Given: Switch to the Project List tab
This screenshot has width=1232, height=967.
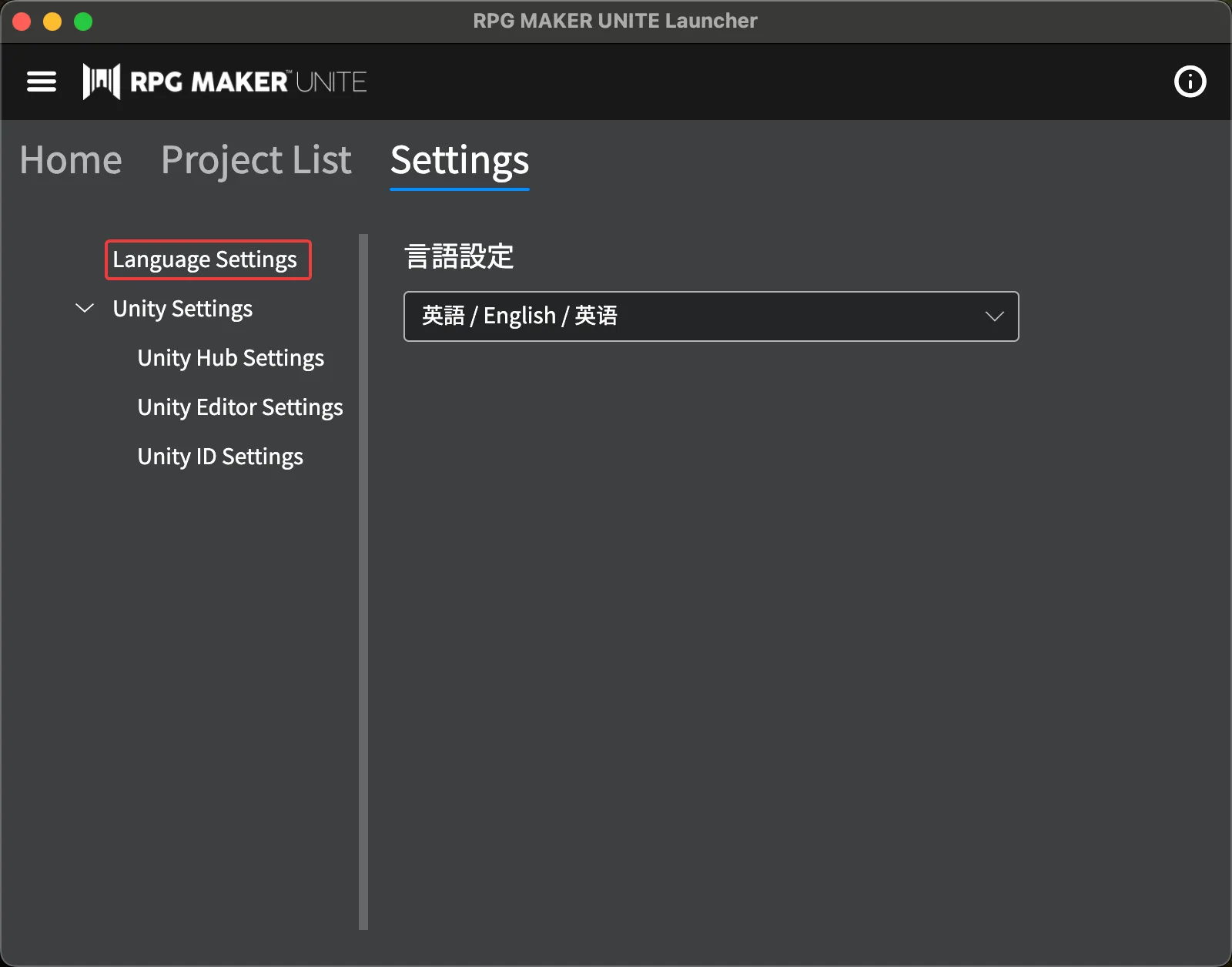Looking at the screenshot, I should (x=256, y=160).
